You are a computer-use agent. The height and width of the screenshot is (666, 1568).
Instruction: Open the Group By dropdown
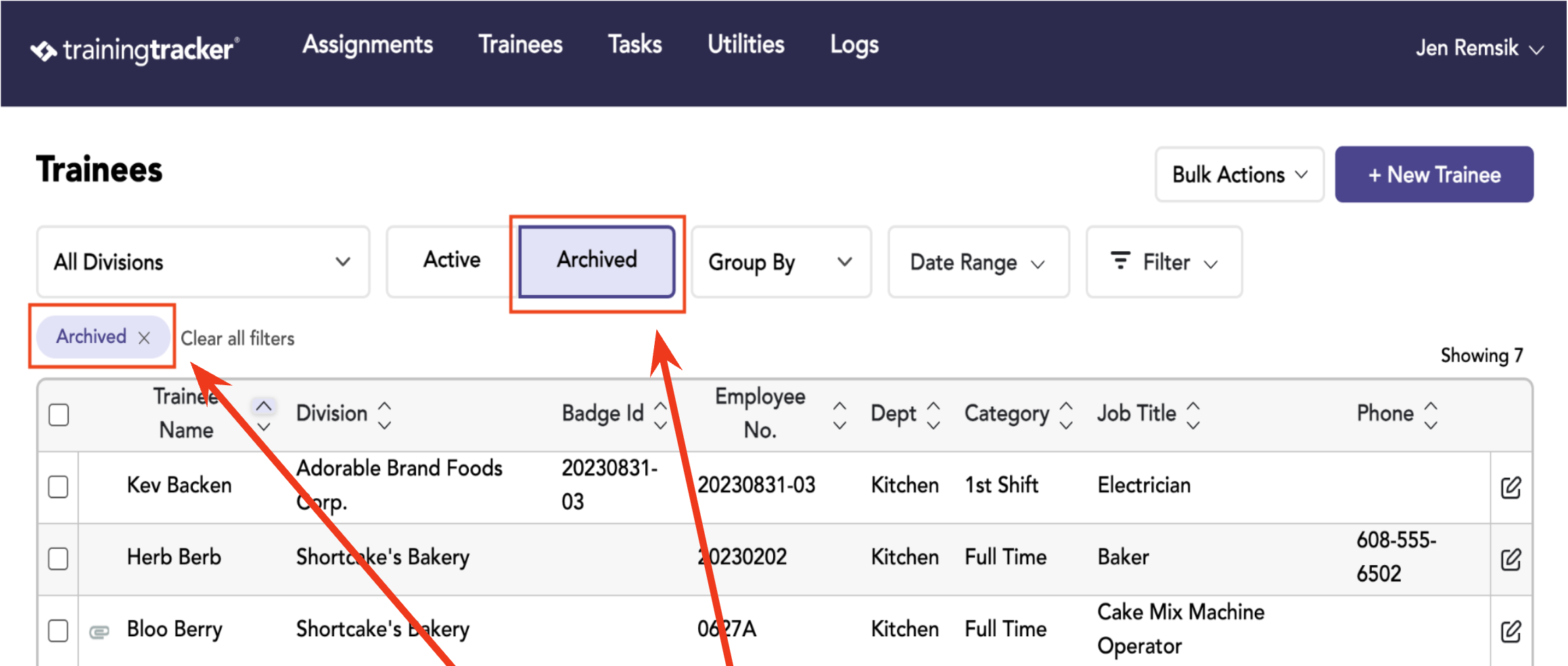pos(781,262)
